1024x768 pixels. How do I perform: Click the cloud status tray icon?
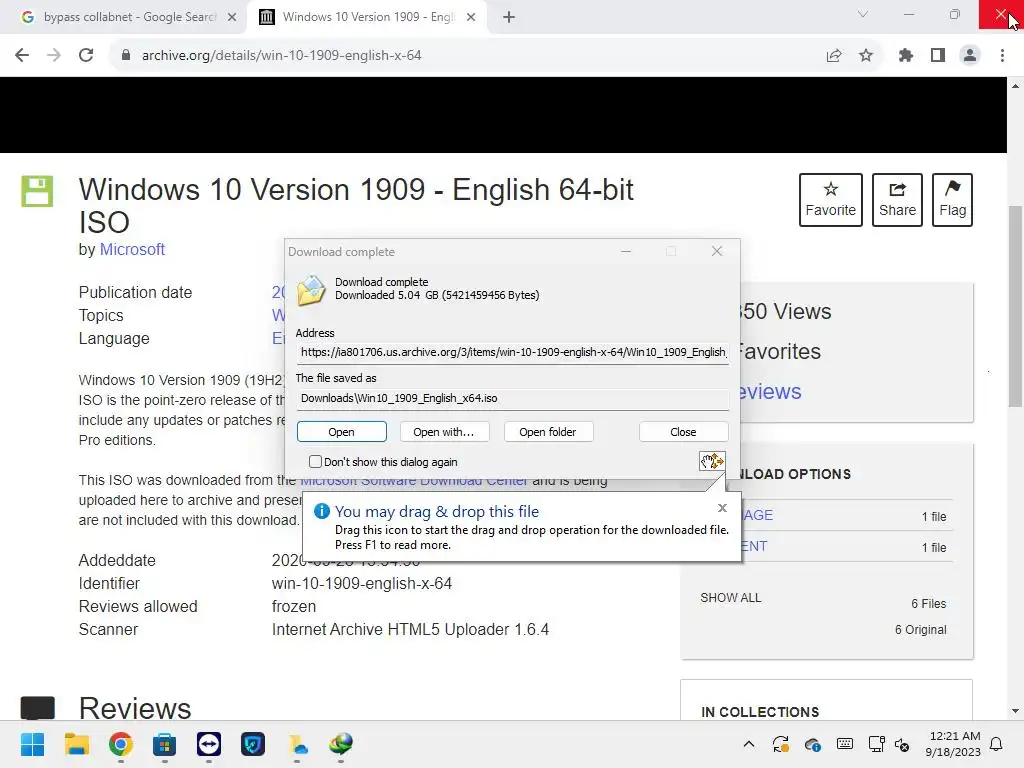click(x=812, y=744)
